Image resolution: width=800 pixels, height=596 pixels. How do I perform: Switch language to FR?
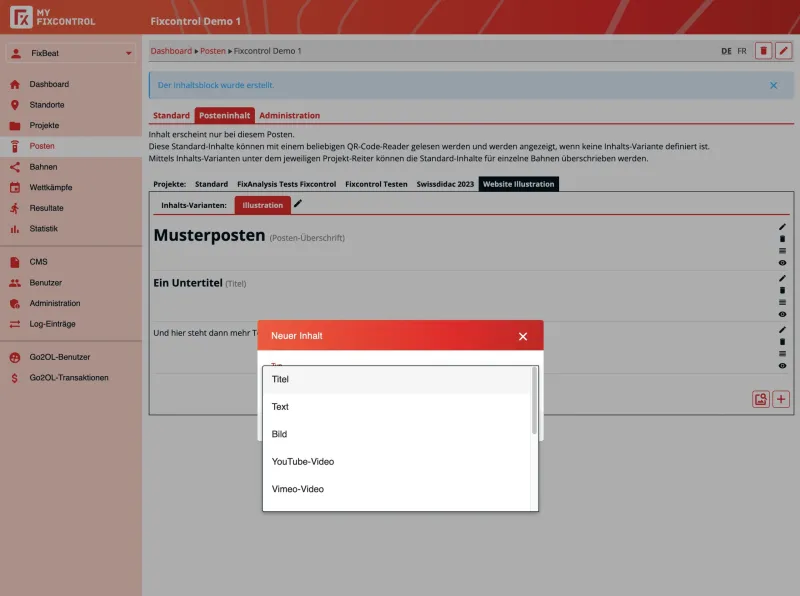tap(742, 51)
